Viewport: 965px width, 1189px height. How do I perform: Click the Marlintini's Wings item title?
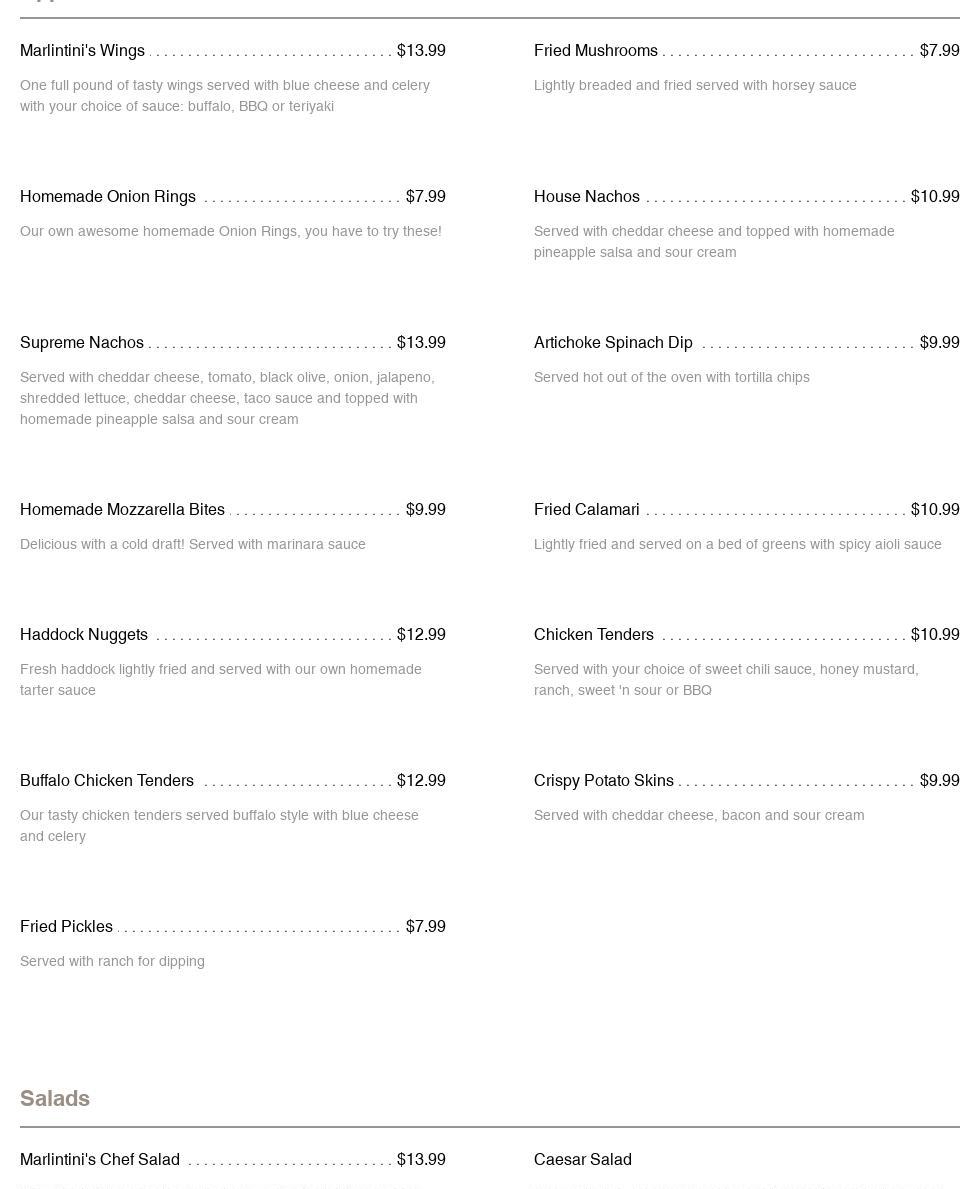pos(82,51)
